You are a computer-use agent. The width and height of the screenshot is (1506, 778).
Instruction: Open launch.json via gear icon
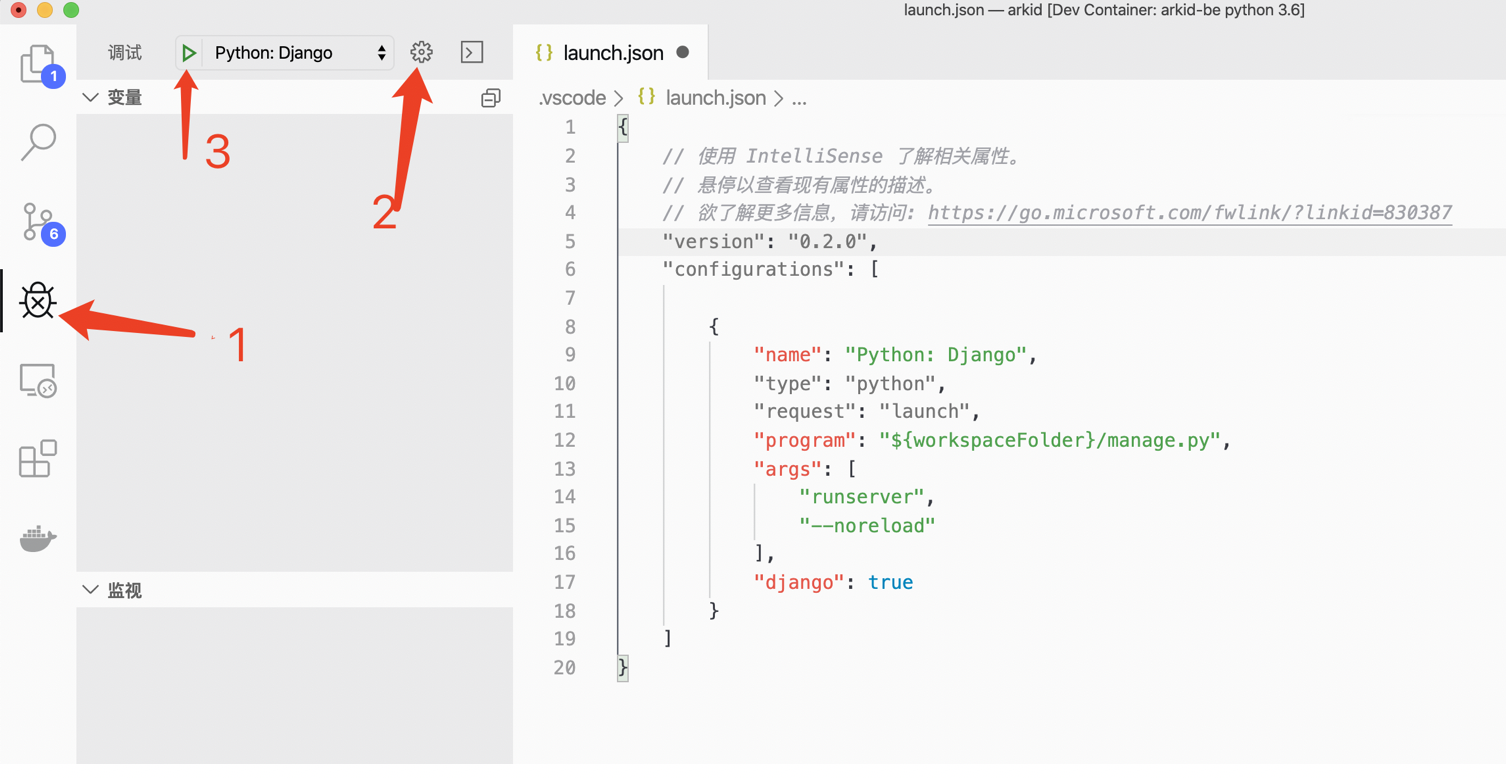pos(421,52)
